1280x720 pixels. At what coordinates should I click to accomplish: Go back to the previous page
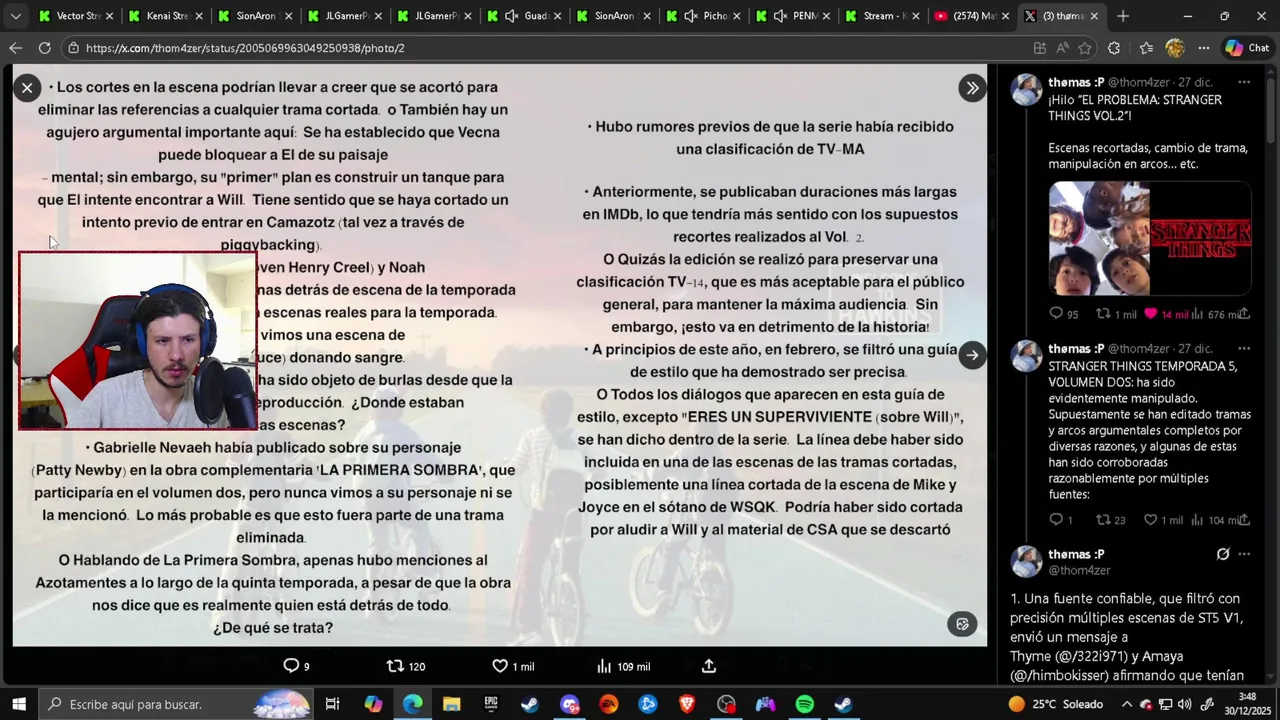click(15, 48)
